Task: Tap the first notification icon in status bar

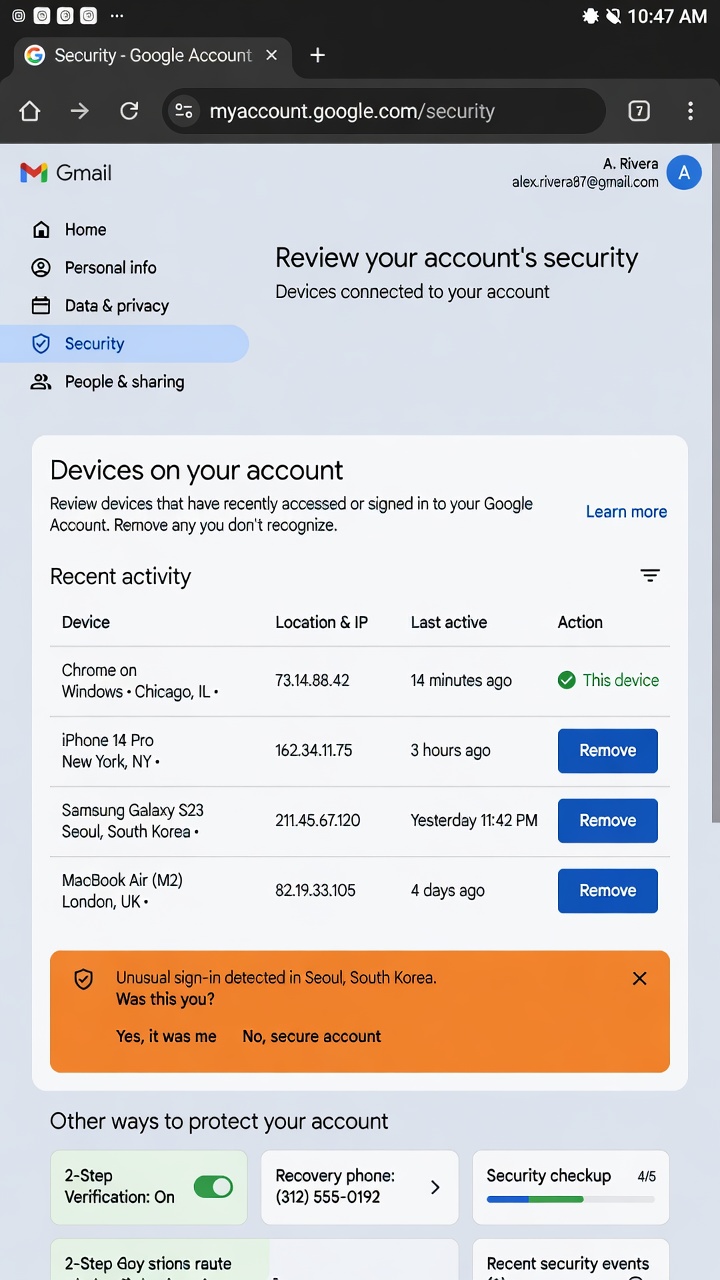Action: (x=18, y=16)
